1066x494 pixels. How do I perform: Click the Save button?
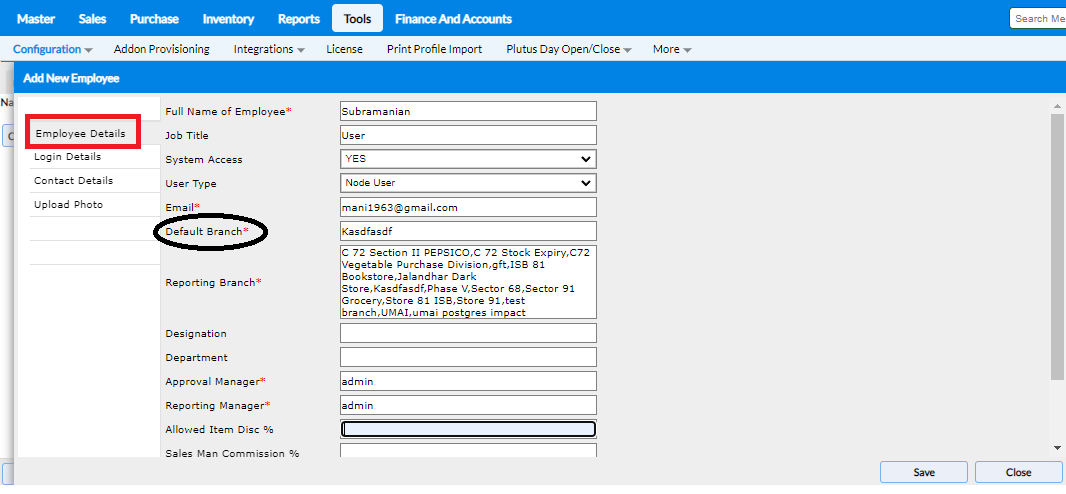pyautogui.click(x=924, y=472)
